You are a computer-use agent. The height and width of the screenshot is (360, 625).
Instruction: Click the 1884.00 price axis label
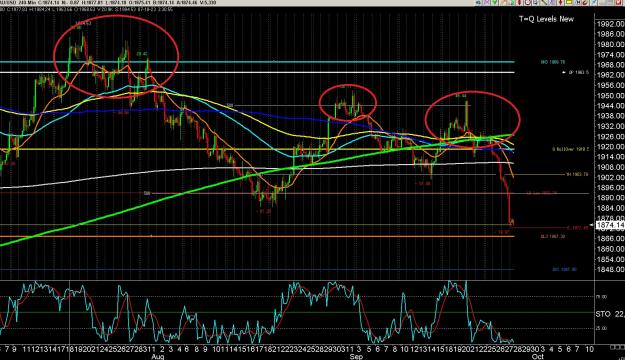[x=610, y=208]
